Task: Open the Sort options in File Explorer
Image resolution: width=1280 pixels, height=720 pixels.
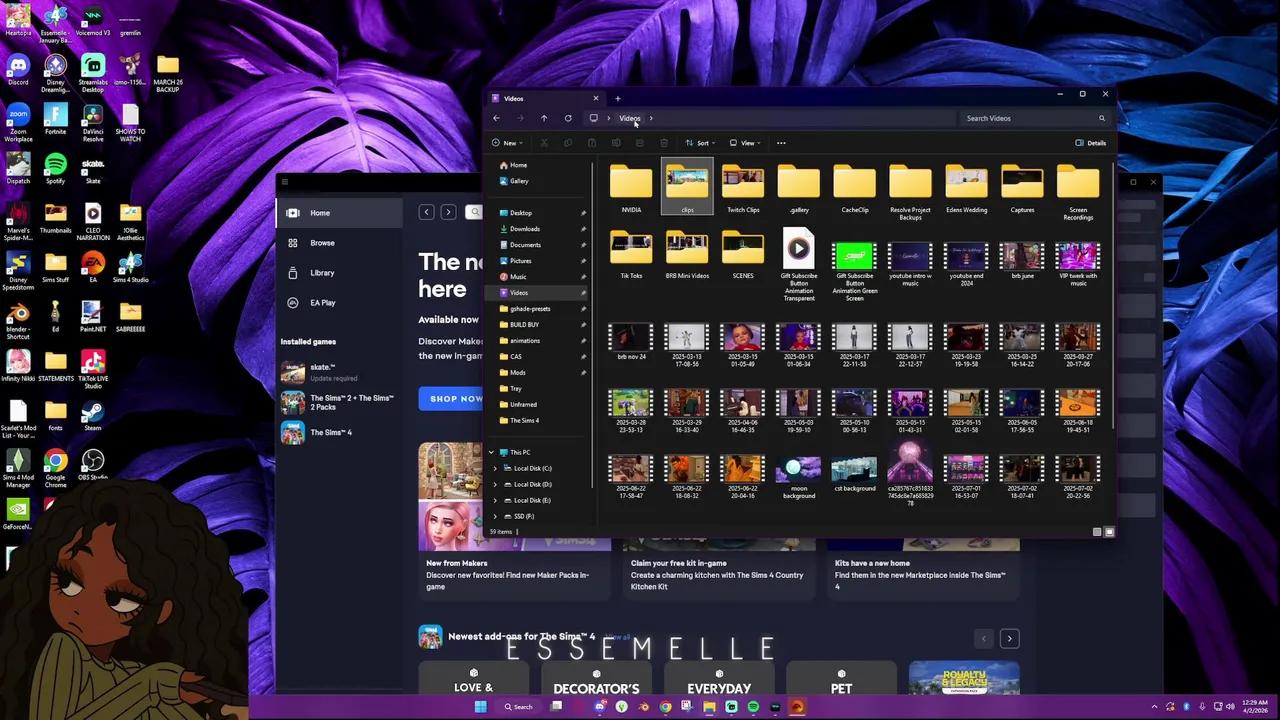Action: point(701,143)
